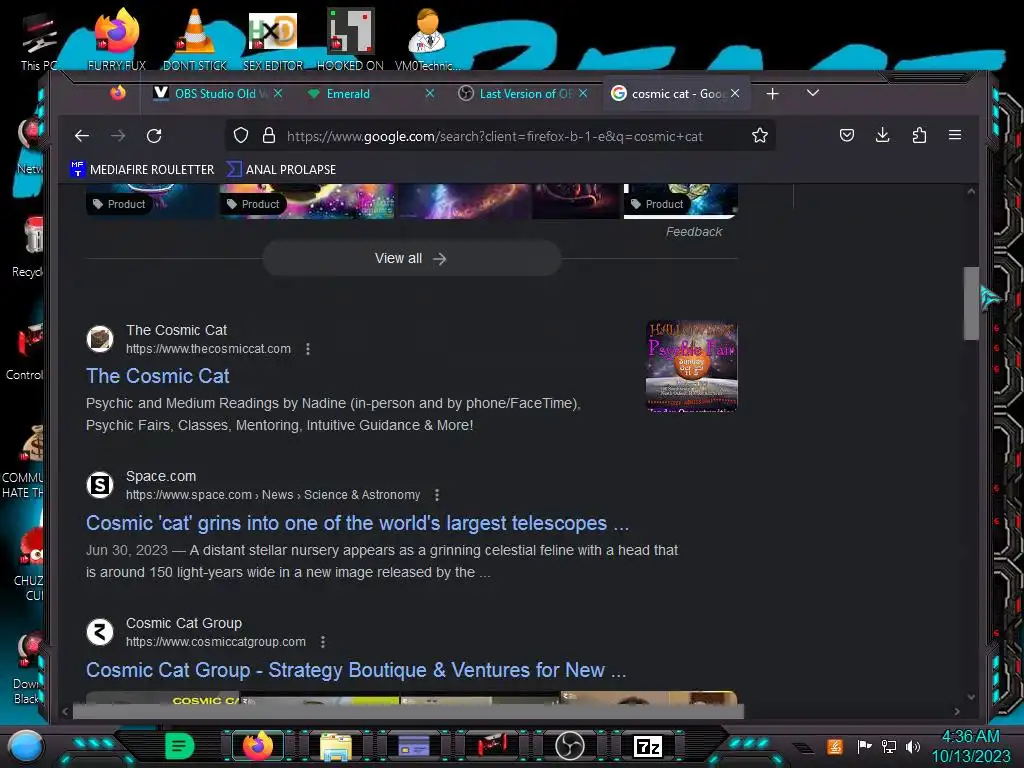The height and width of the screenshot is (768, 1024).
Task: Click the Cosmic Cat Group favicon
Action: click(x=100, y=632)
